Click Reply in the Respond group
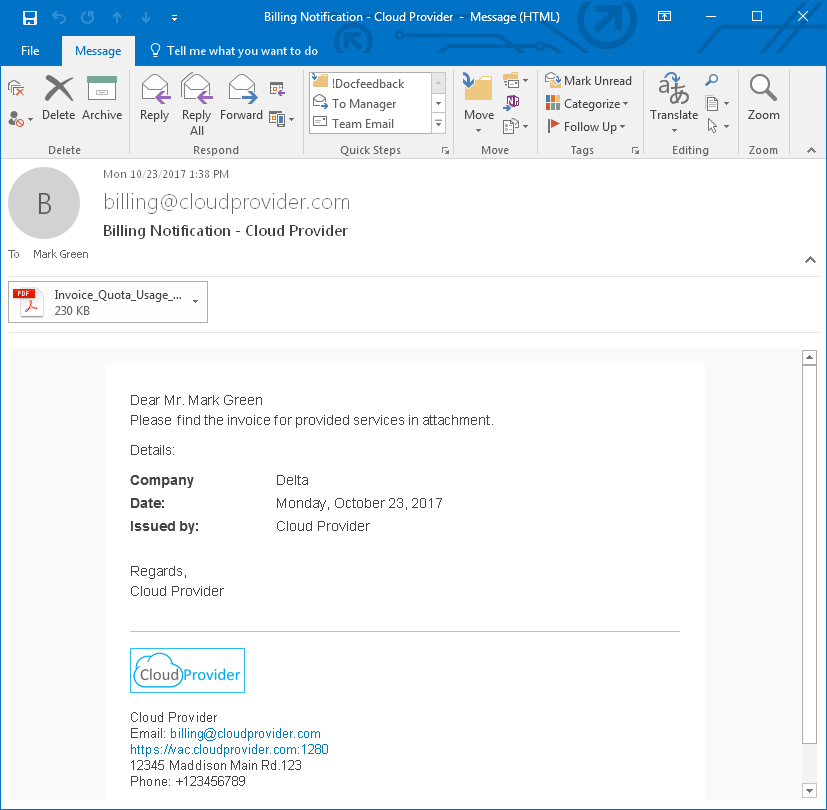 point(154,98)
